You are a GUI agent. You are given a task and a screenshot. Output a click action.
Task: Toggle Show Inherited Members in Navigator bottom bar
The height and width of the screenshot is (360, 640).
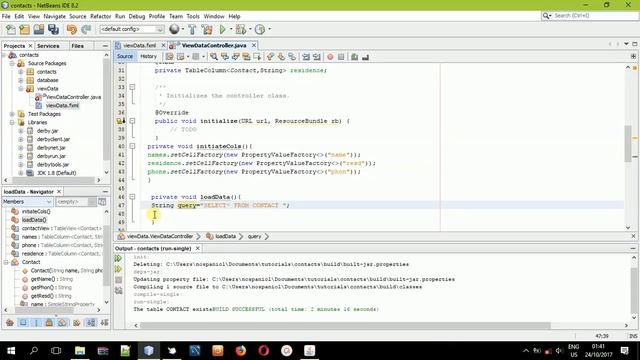click(10, 322)
